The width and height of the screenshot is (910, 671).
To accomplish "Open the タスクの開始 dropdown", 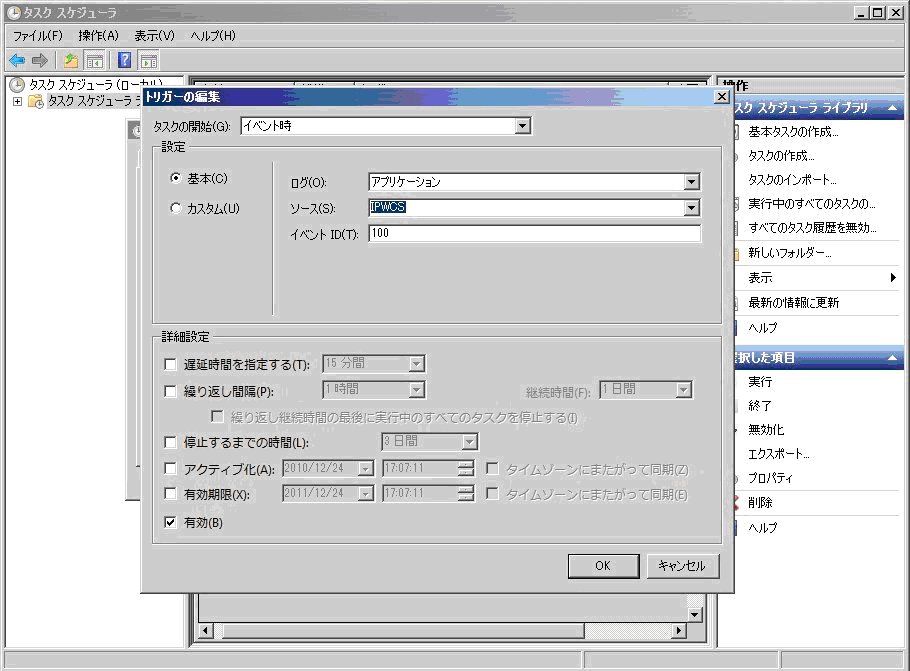I will click(x=522, y=126).
